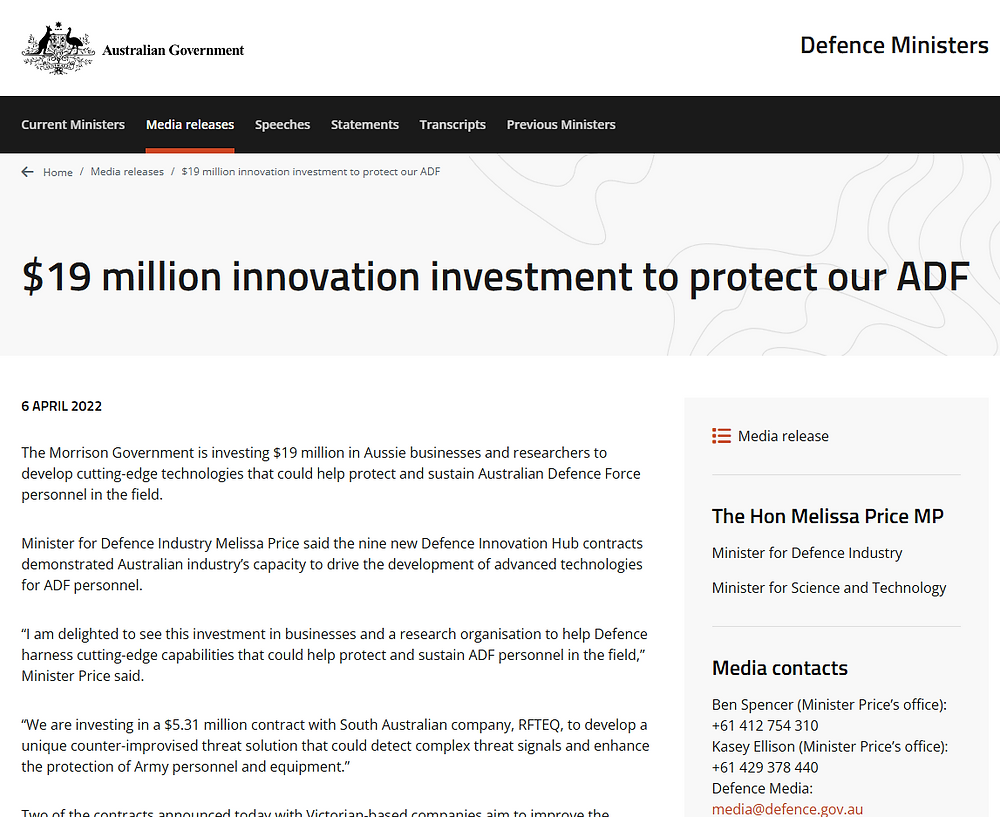Viewport: 1000px width, 817px height.
Task: Click the Media releases breadcrumb link
Action: tap(127, 172)
